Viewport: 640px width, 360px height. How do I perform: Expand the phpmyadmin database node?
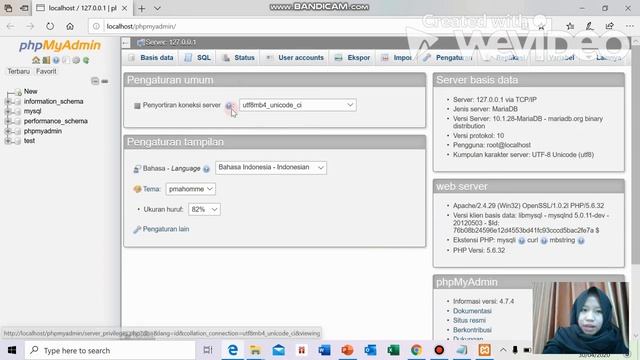[x=8, y=131]
